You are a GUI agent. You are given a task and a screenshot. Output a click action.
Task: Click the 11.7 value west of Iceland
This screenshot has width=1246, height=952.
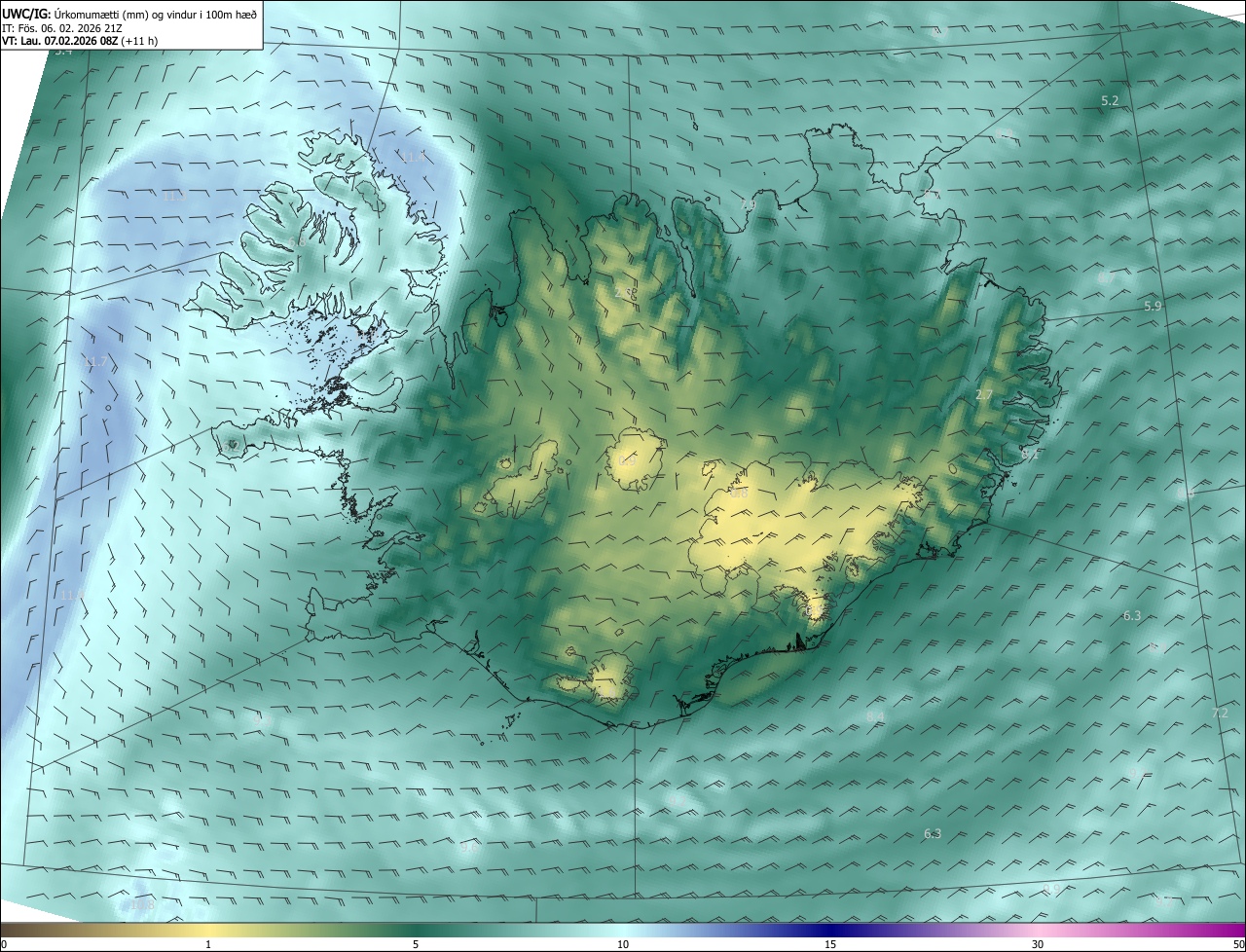95,361
